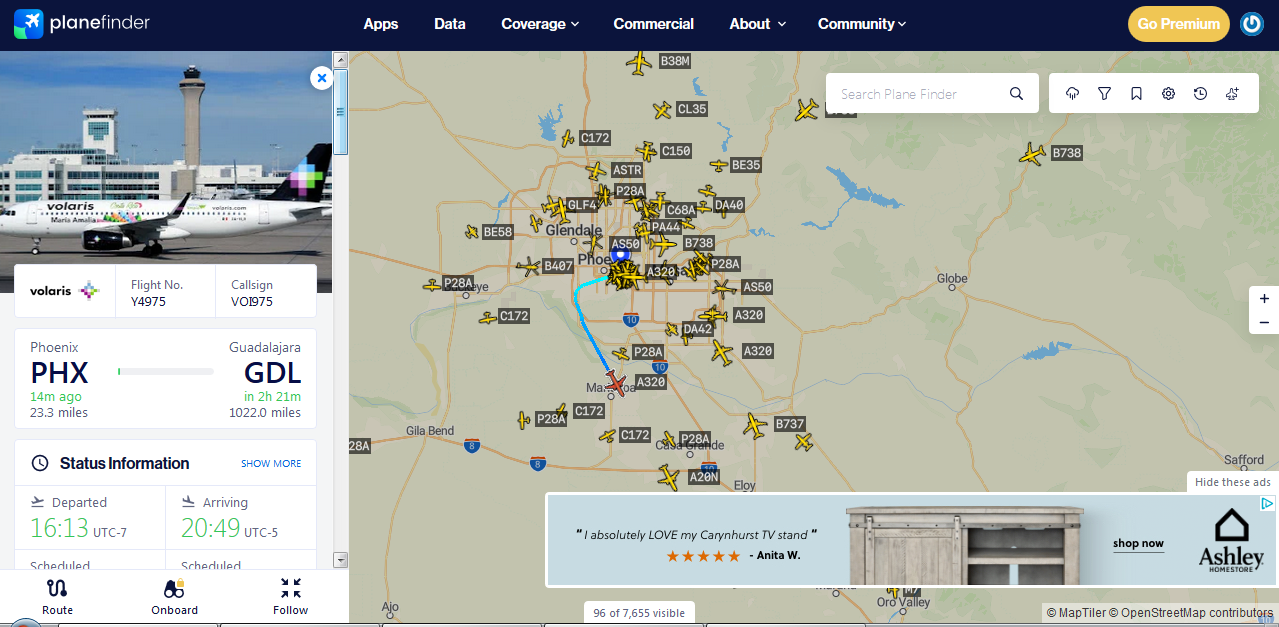The image size is (1279, 627).
Task: Select the B407 helicopter marker
Action: coord(529,267)
